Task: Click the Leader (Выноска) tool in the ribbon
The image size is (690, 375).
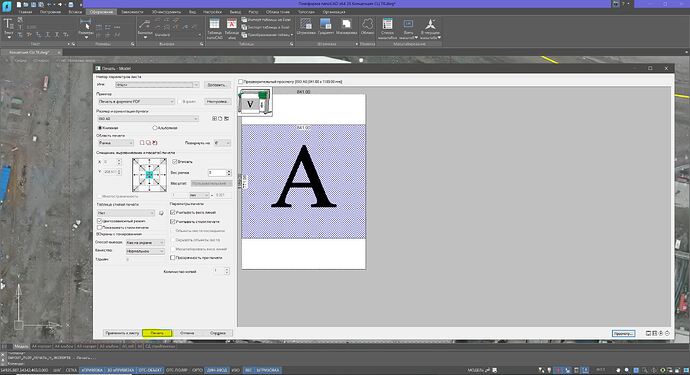Action: click(145, 28)
